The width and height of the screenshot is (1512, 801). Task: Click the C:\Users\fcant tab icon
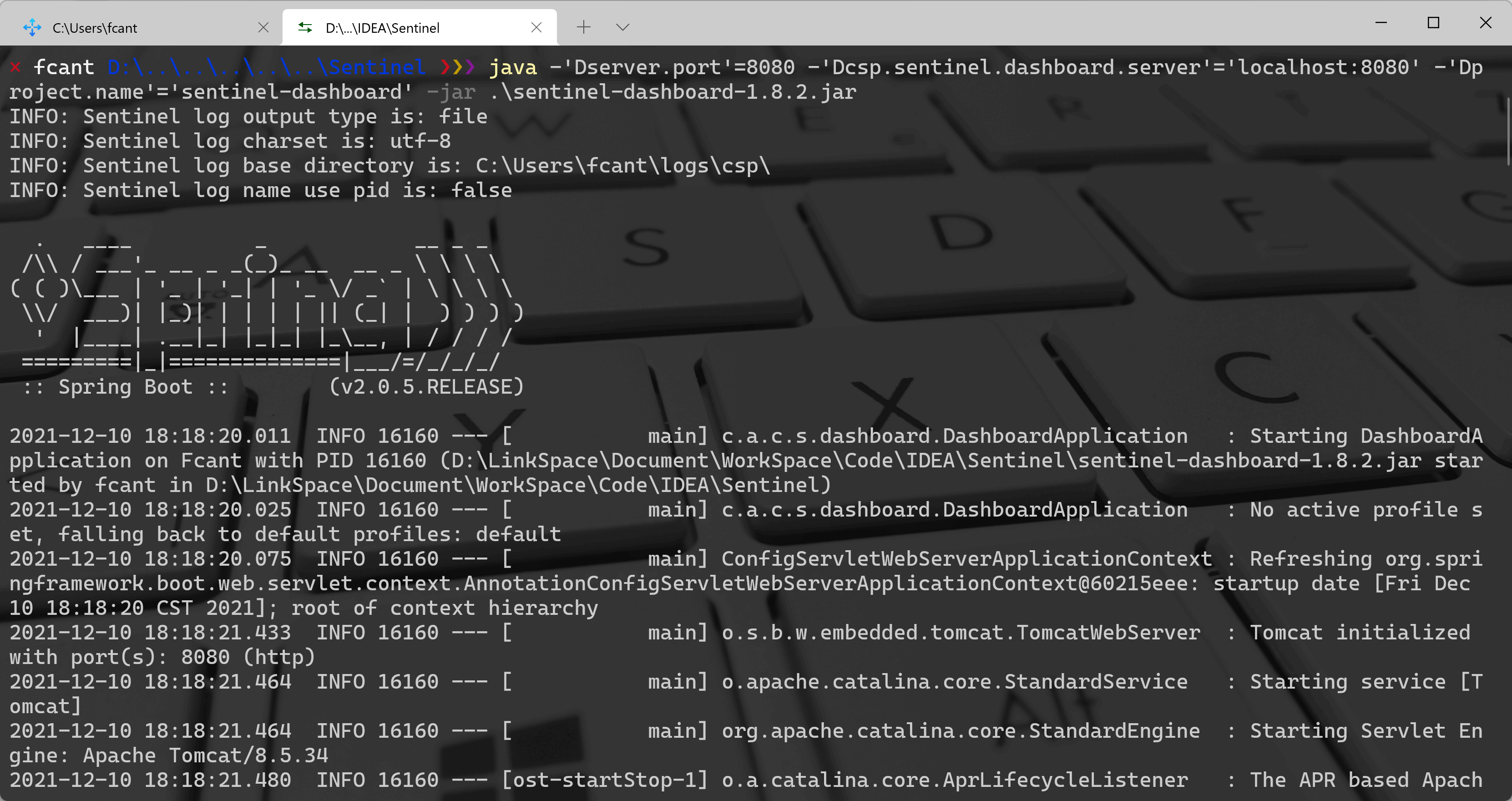point(32,28)
